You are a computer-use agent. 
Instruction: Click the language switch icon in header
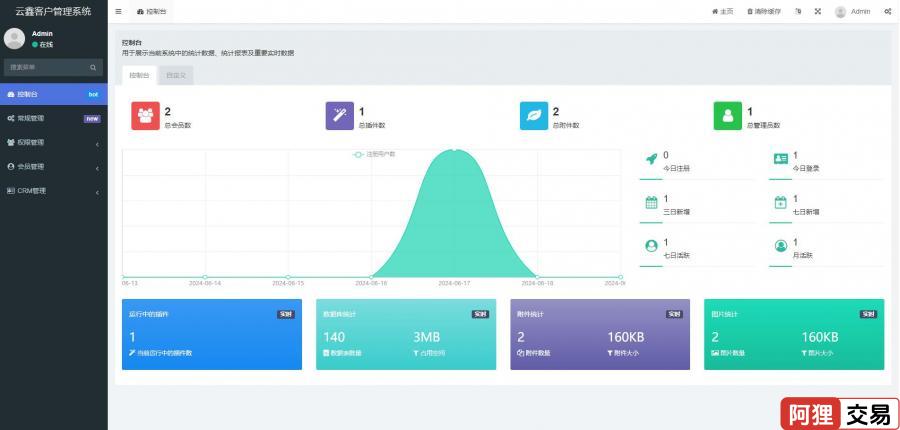pos(798,11)
